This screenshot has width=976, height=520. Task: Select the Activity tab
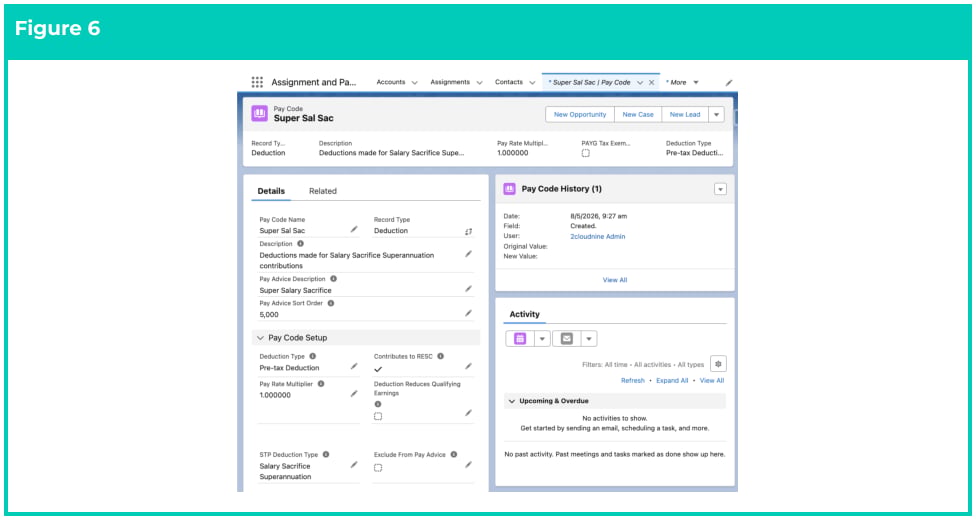tap(525, 314)
